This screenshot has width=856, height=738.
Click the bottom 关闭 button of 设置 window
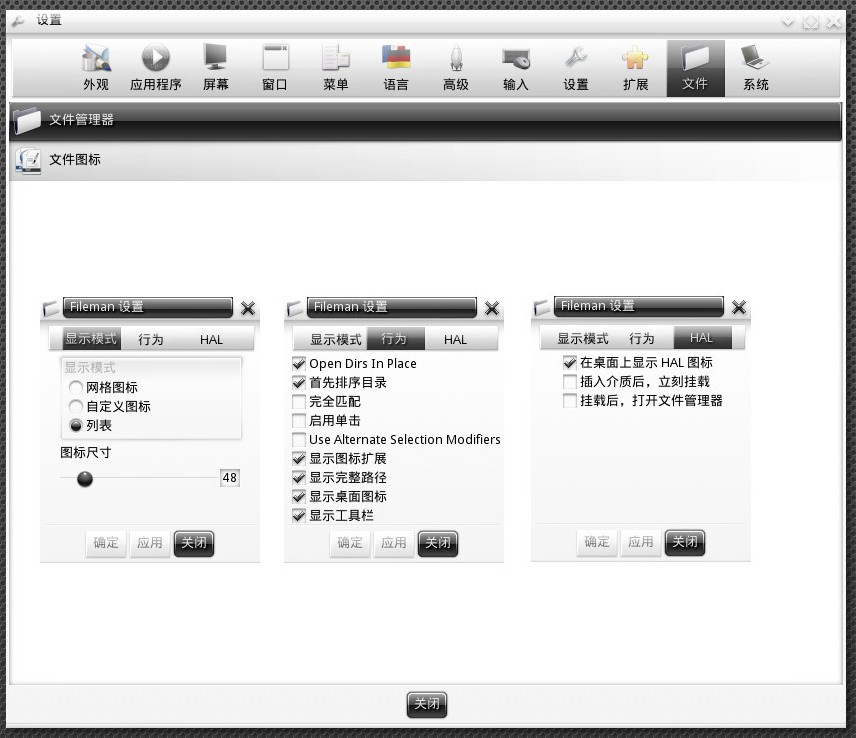[427, 704]
